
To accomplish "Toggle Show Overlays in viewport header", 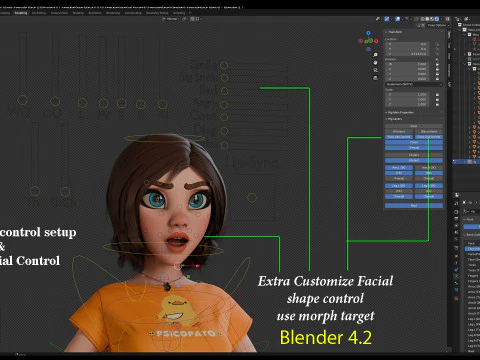I will [398, 19].
